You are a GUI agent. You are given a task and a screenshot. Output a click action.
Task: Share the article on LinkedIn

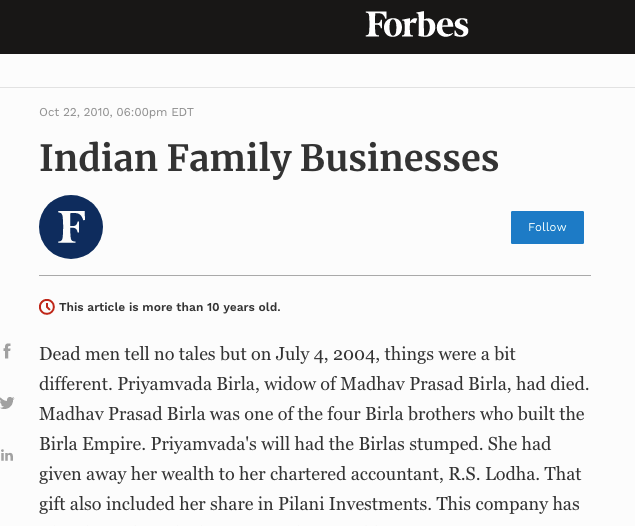coord(7,456)
